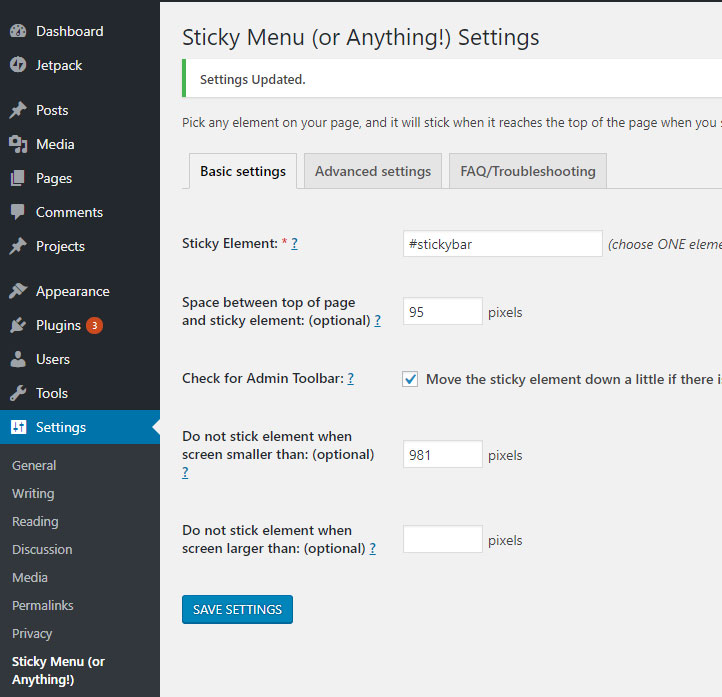Click the Comments bubble icon
Screen dimensions: 722x697
click(x=18, y=212)
